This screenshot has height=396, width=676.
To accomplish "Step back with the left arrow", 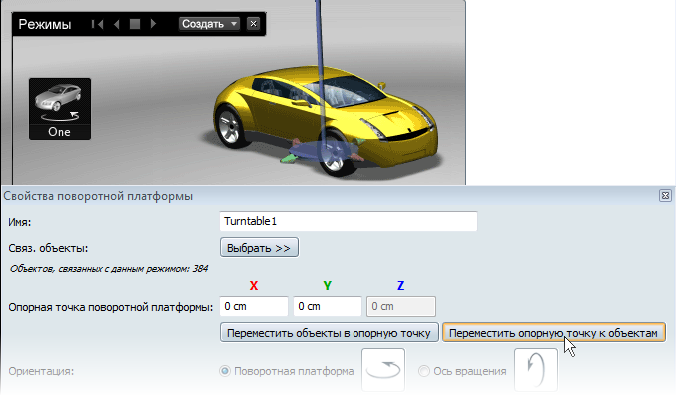I will pyautogui.click(x=116, y=24).
